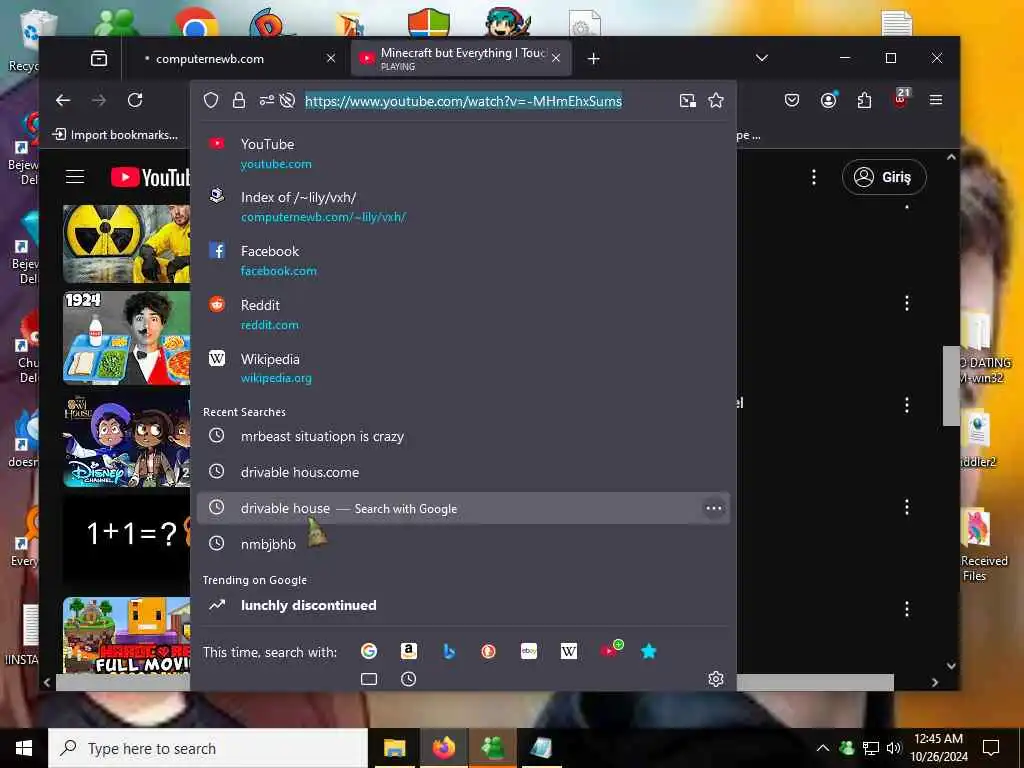List all tabs with the chevron dropdown
1024x768 pixels.
tap(761, 58)
